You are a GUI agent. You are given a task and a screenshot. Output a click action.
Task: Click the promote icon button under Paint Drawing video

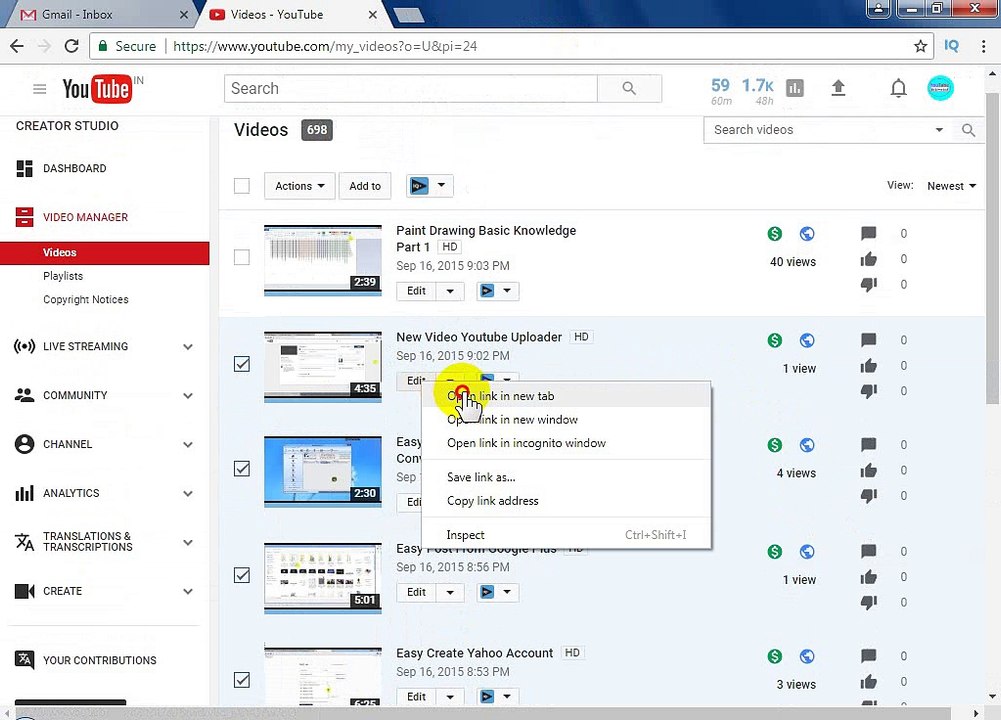tap(487, 291)
